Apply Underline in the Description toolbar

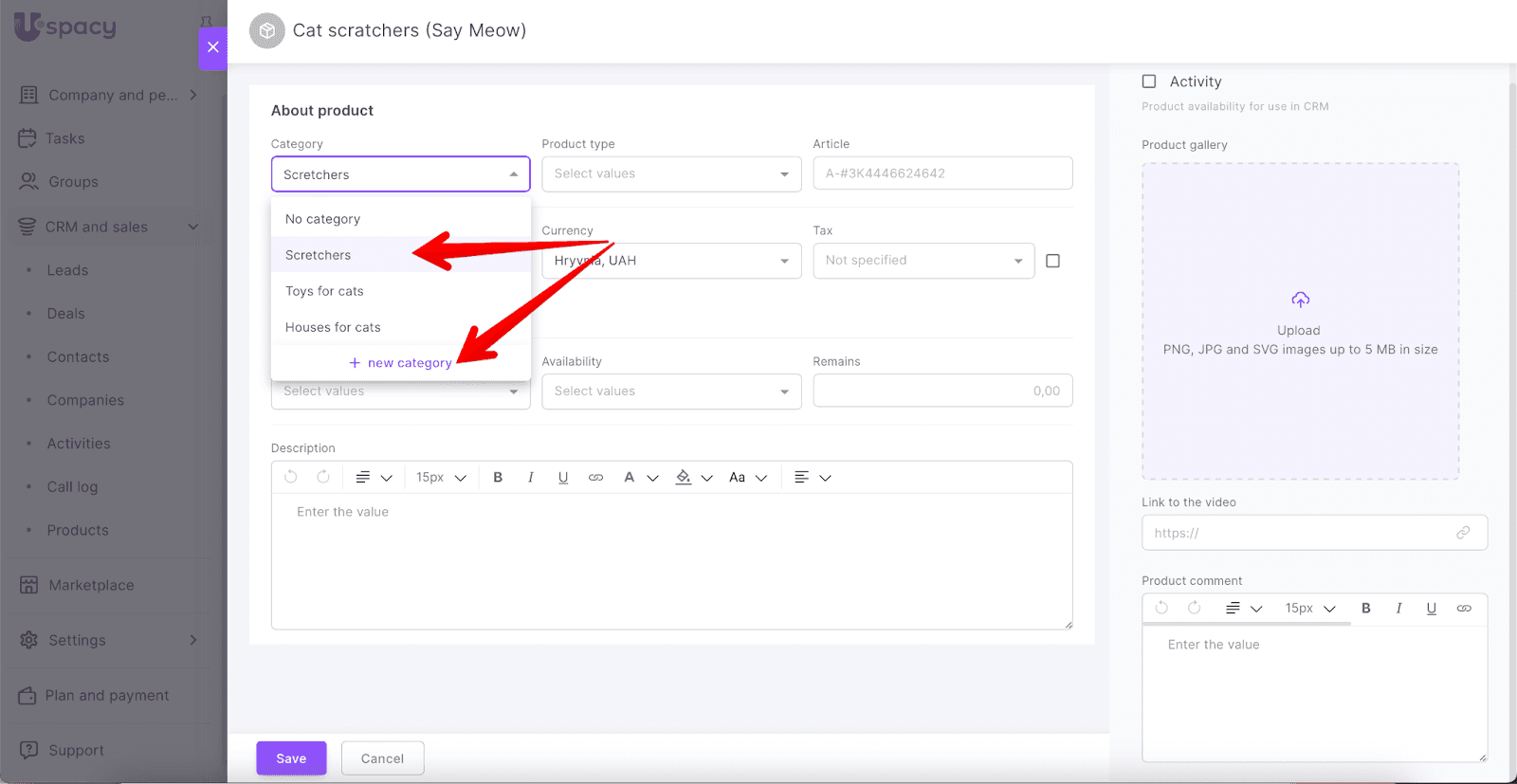coord(563,478)
